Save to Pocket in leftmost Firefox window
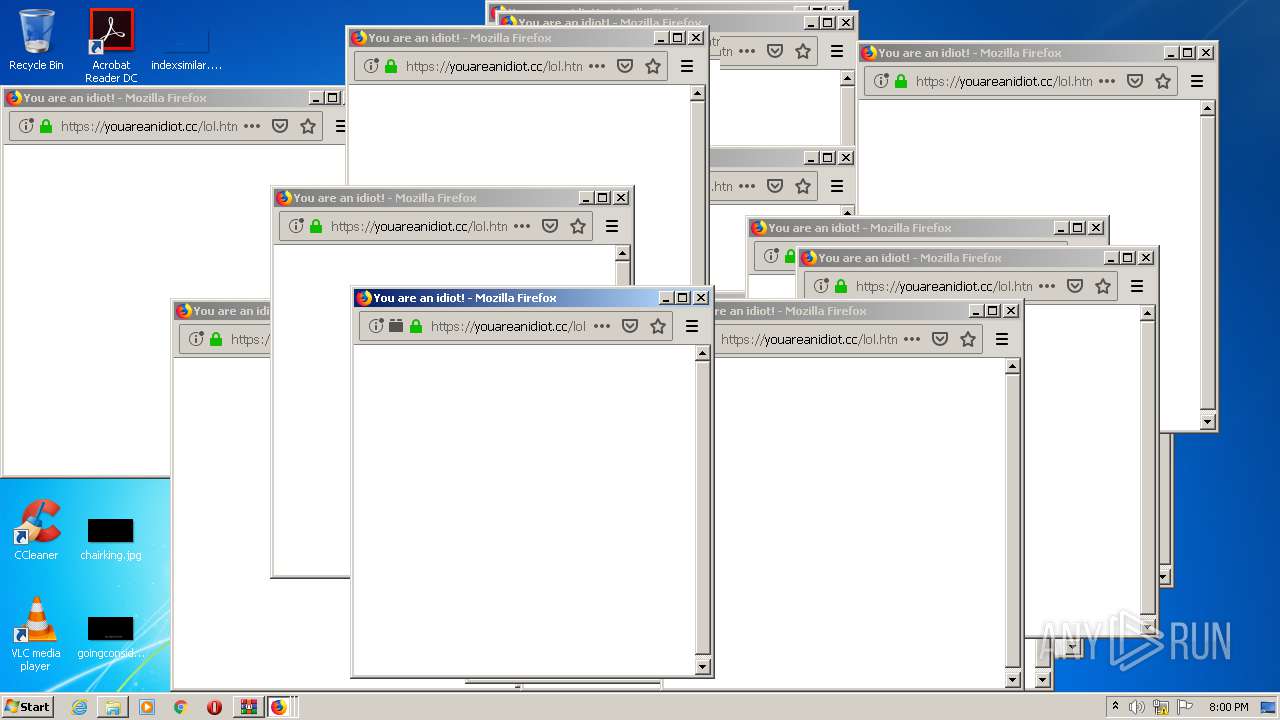This screenshot has height=720, width=1280. coord(280,126)
